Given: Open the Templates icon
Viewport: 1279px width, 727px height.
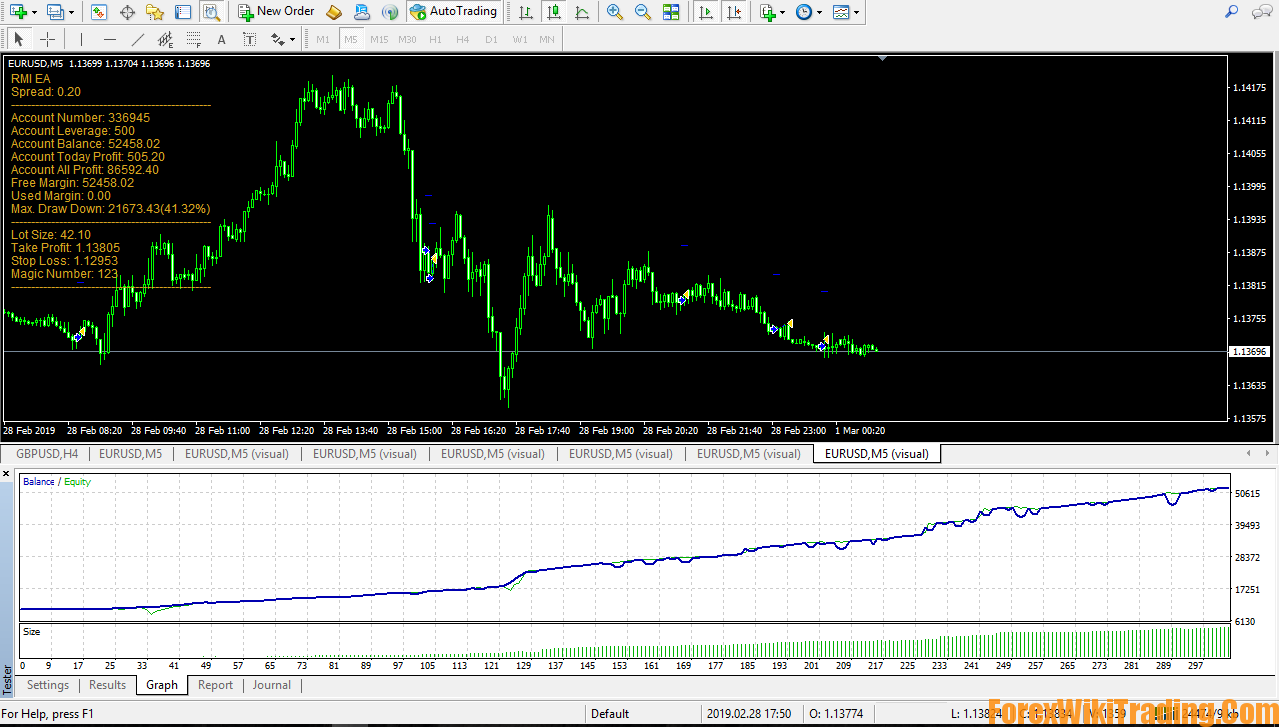Looking at the screenshot, I should [x=842, y=12].
